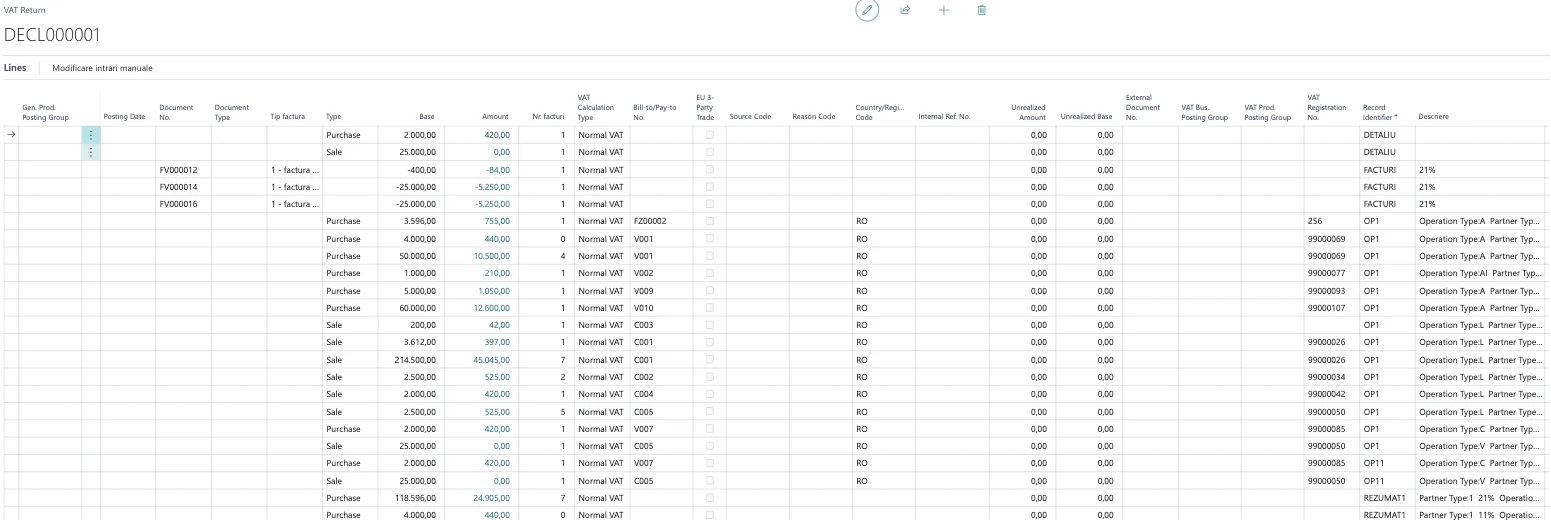Select document number FV000012
This screenshot has height=520, width=1551.
[x=179, y=170]
